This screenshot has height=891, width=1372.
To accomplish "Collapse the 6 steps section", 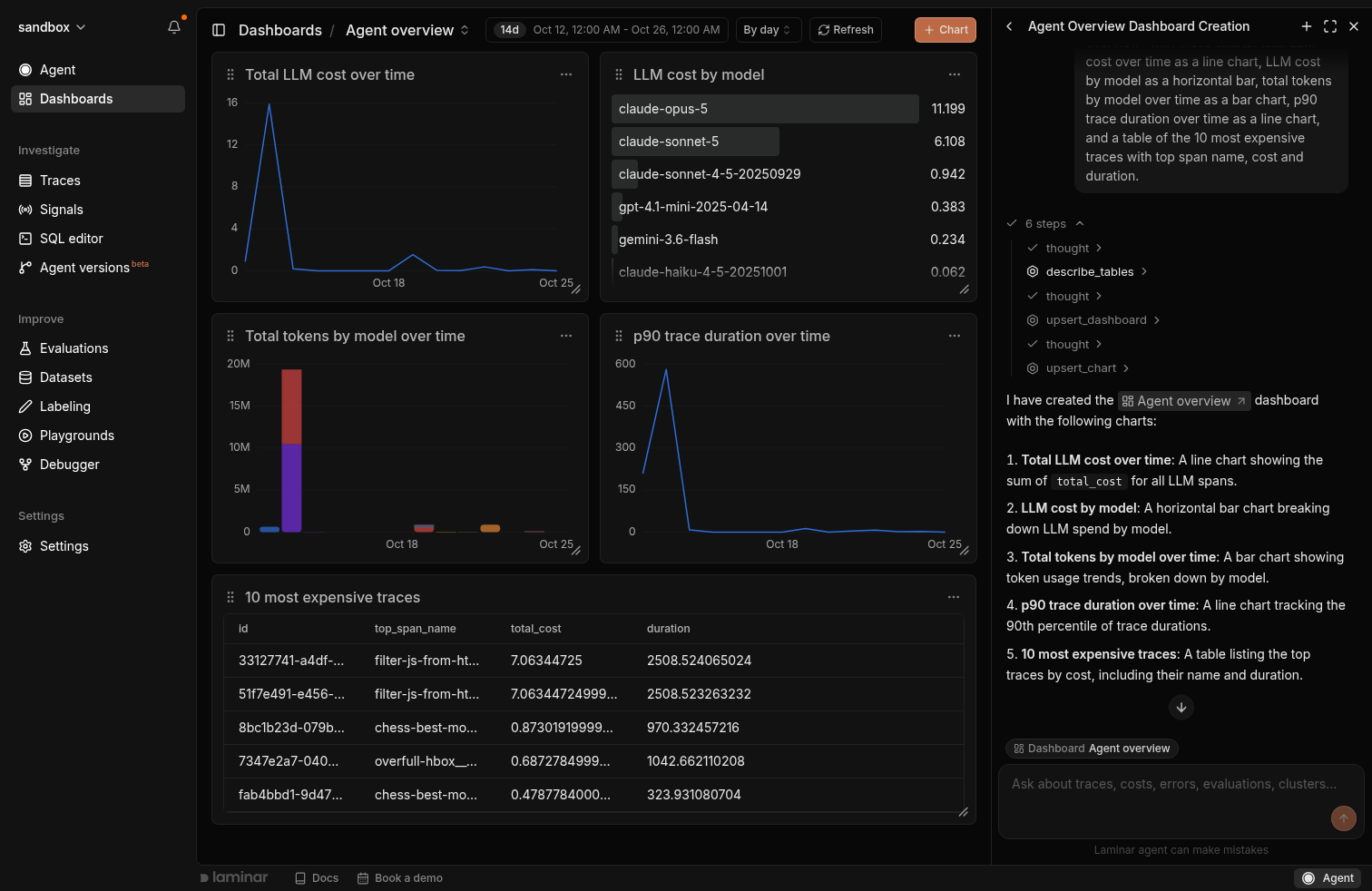I will point(1045,224).
